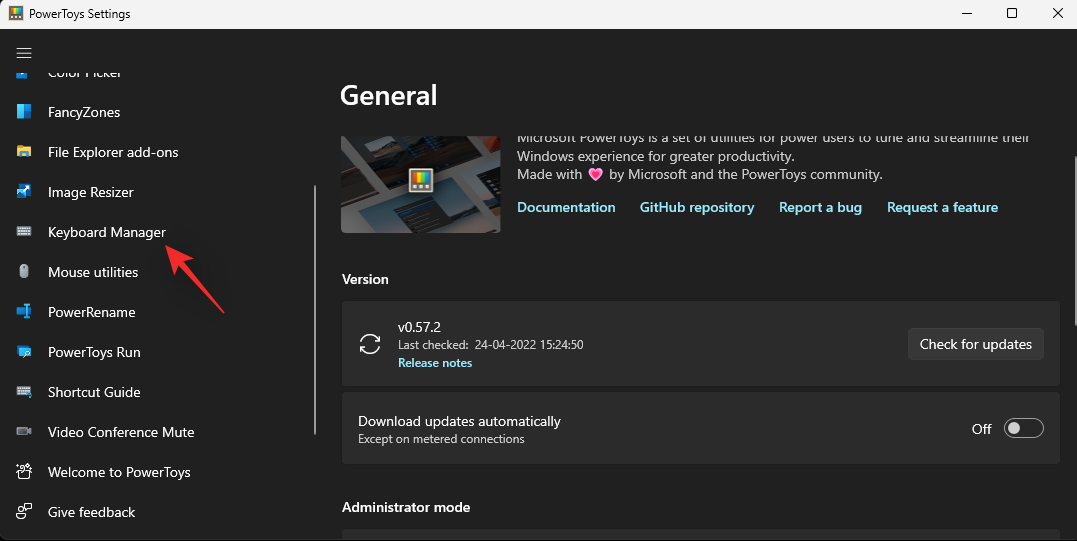
Task: View the Release notes link
Action: [435, 363]
